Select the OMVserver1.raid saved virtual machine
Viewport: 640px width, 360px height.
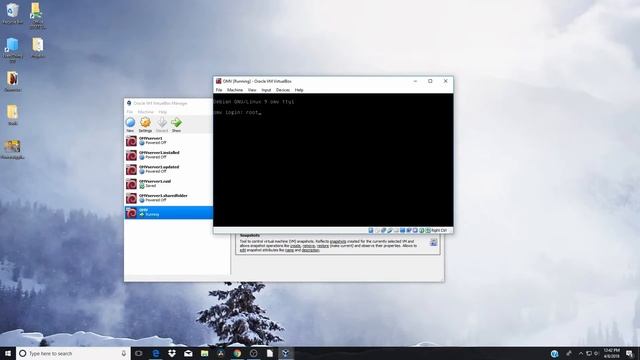click(x=169, y=184)
